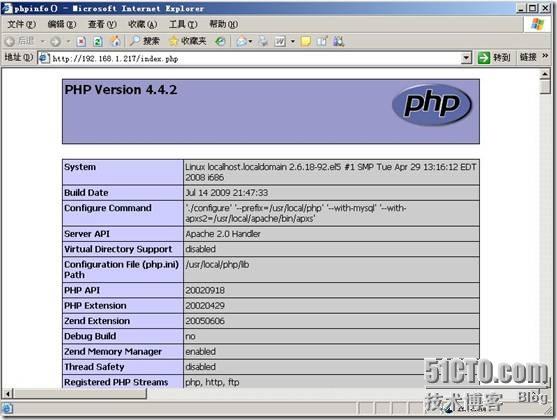Screen dimensions: 557x420
Task: Click the vertical scrollbar thumb
Action: 545,87
